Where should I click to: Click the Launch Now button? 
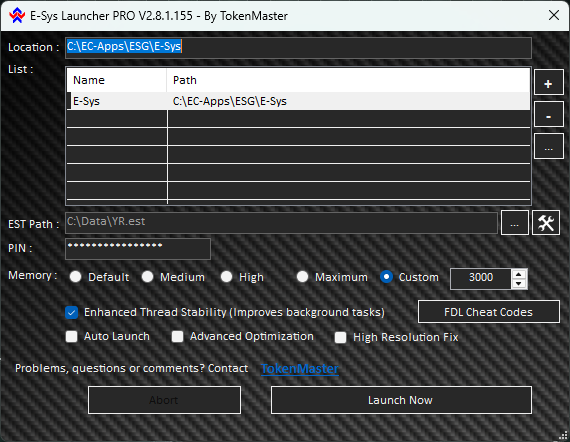(x=401, y=400)
